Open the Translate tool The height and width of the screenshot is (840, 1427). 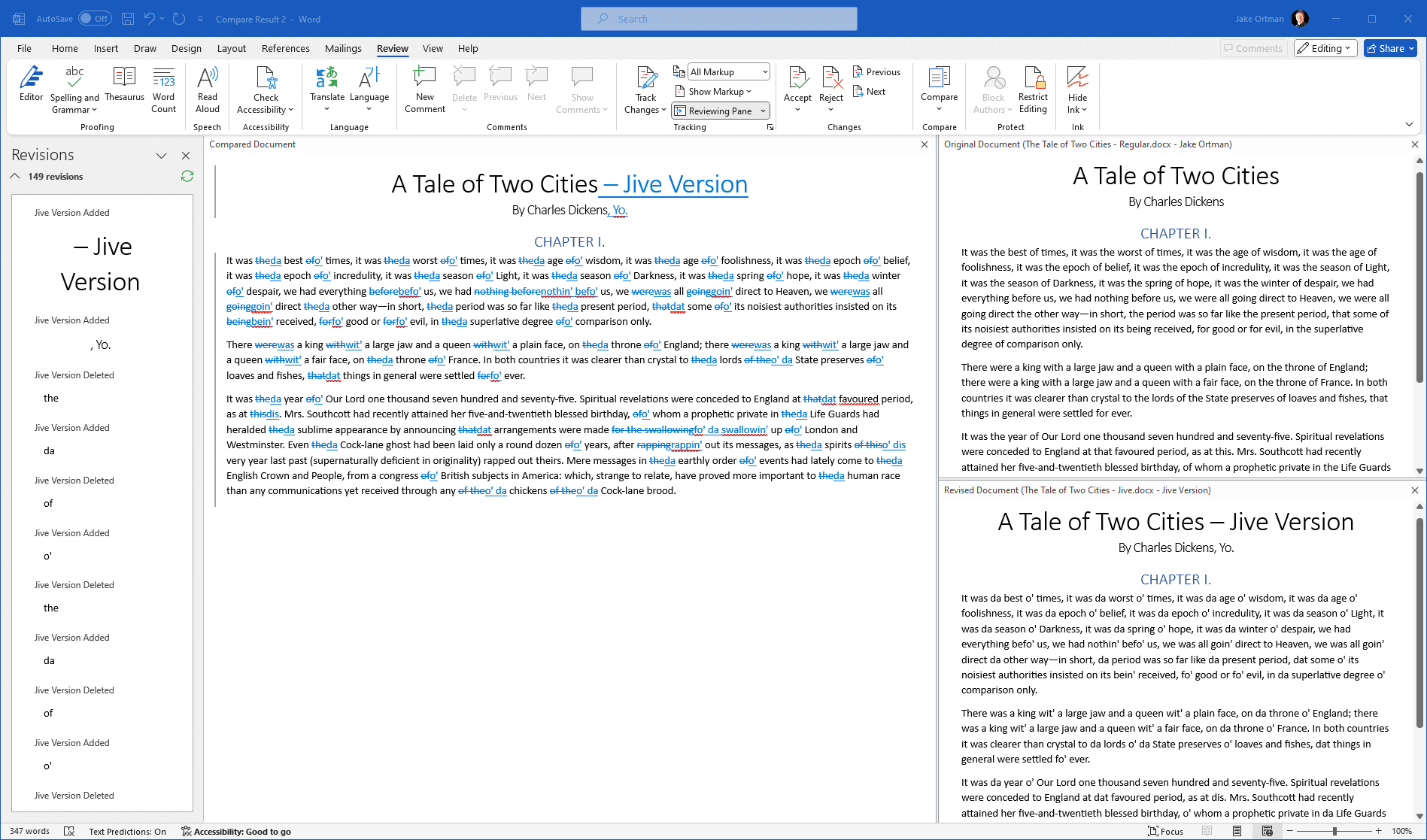327,90
